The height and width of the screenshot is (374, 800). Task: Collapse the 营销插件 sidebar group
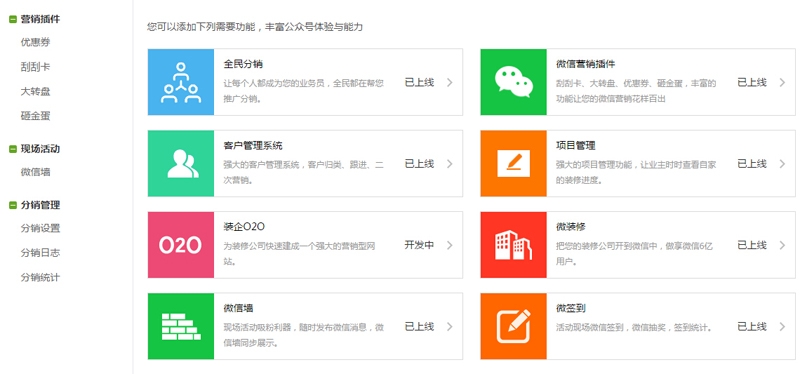coord(13,19)
